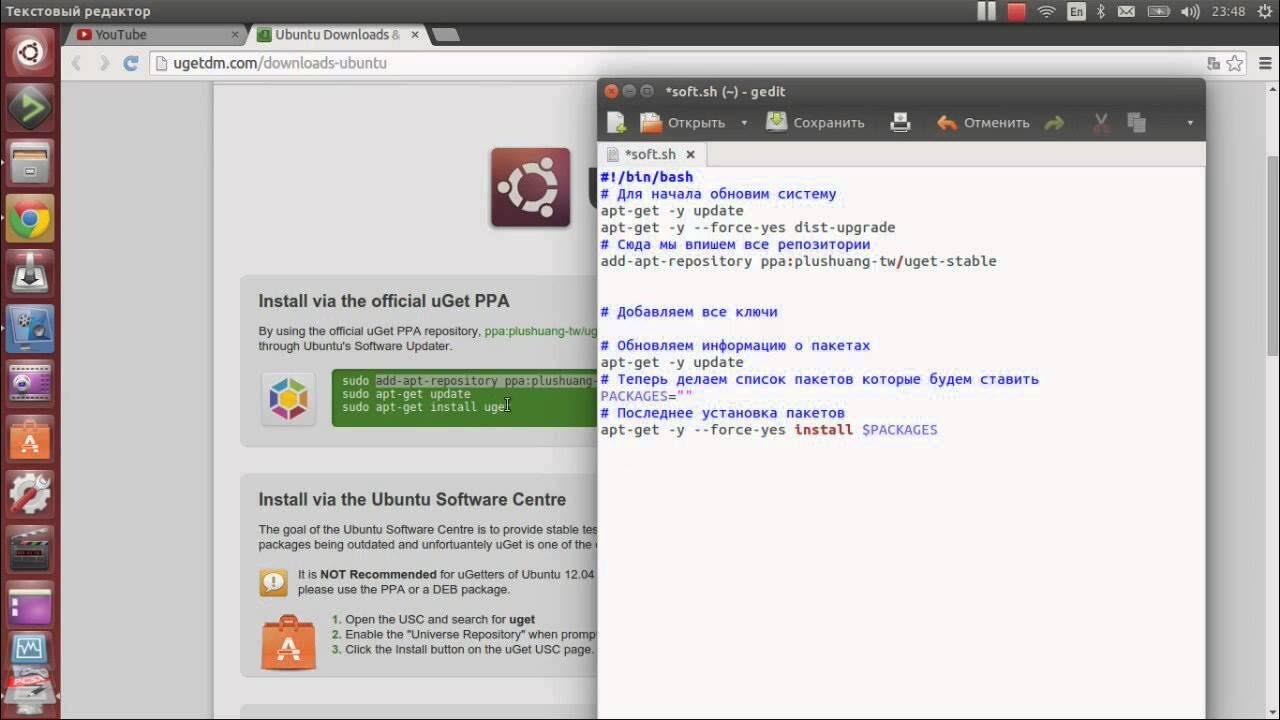Click the 'Install via the Ubuntu Software Centre' heading
Image resolution: width=1280 pixels, height=720 pixels.
[412, 499]
